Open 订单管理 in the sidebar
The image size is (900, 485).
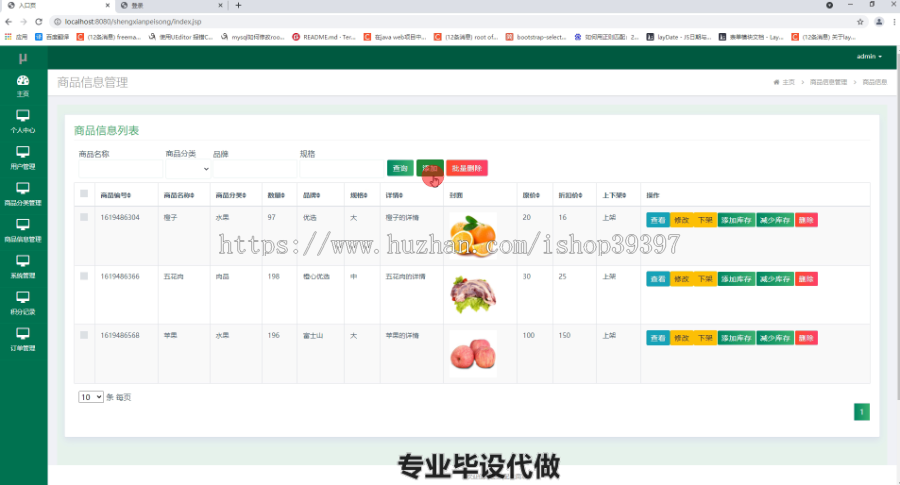23,339
